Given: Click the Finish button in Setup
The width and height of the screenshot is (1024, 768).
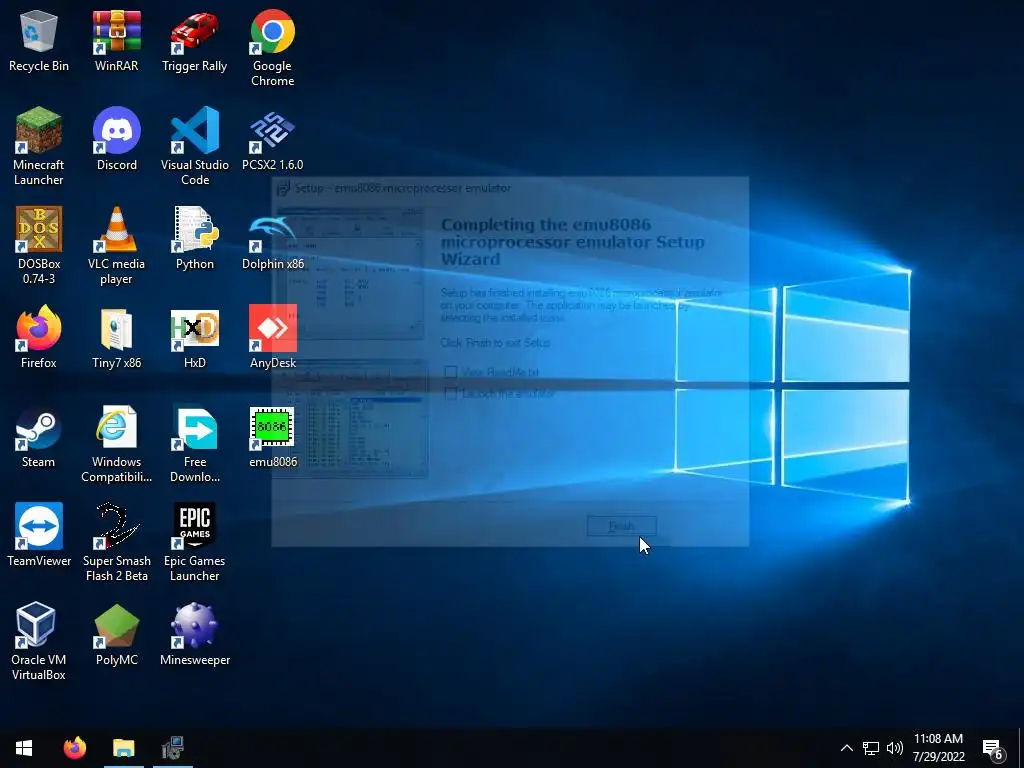Looking at the screenshot, I should click(x=622, y=526).
